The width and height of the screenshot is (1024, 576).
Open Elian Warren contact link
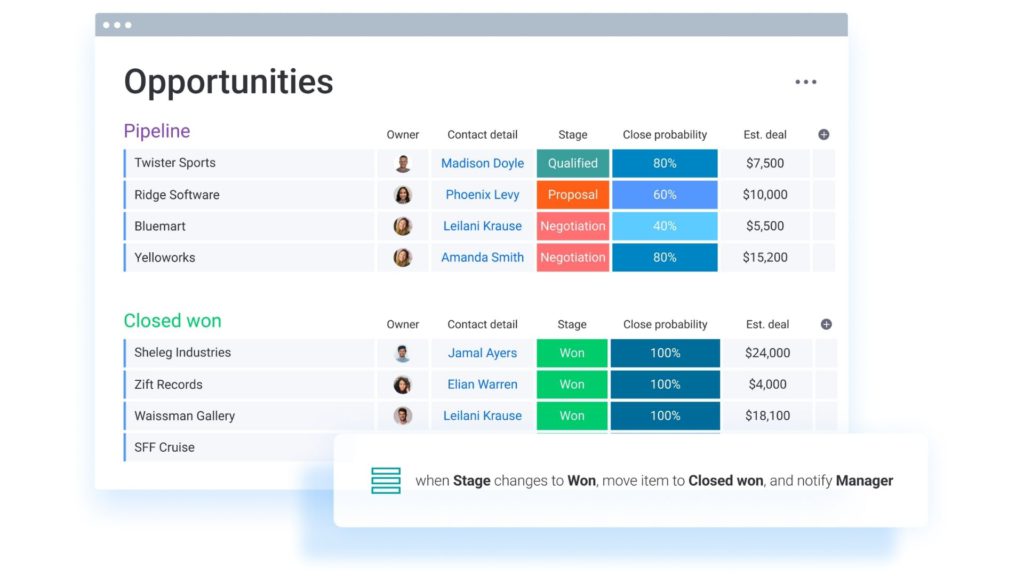tap(482, 385)
